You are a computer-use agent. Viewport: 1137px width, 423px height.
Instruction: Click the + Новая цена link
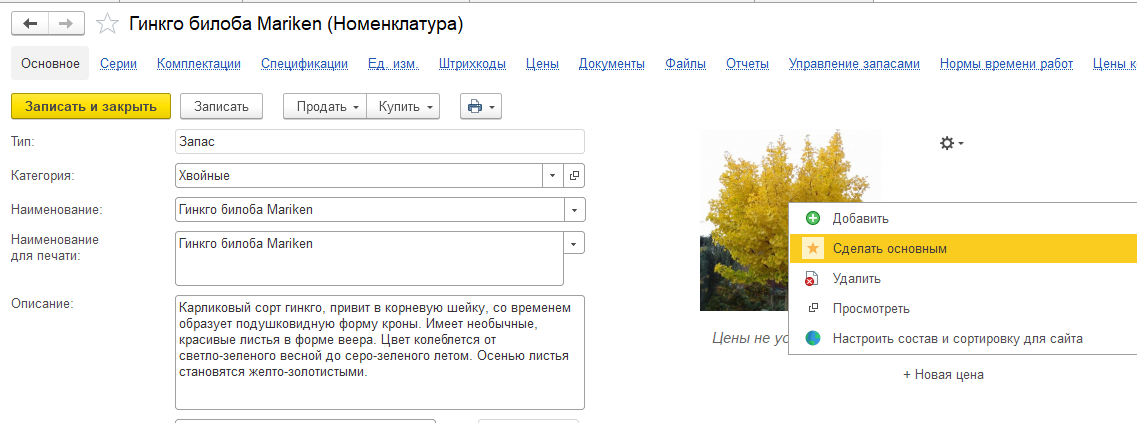[x=943, y=375]
